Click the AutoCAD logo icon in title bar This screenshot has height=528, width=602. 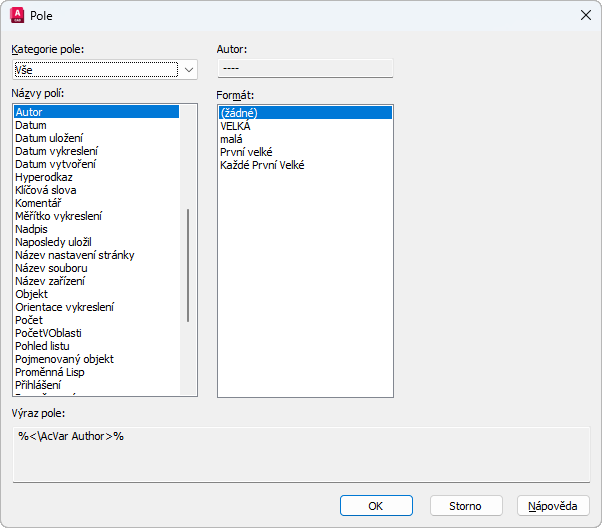click(16, 16)
